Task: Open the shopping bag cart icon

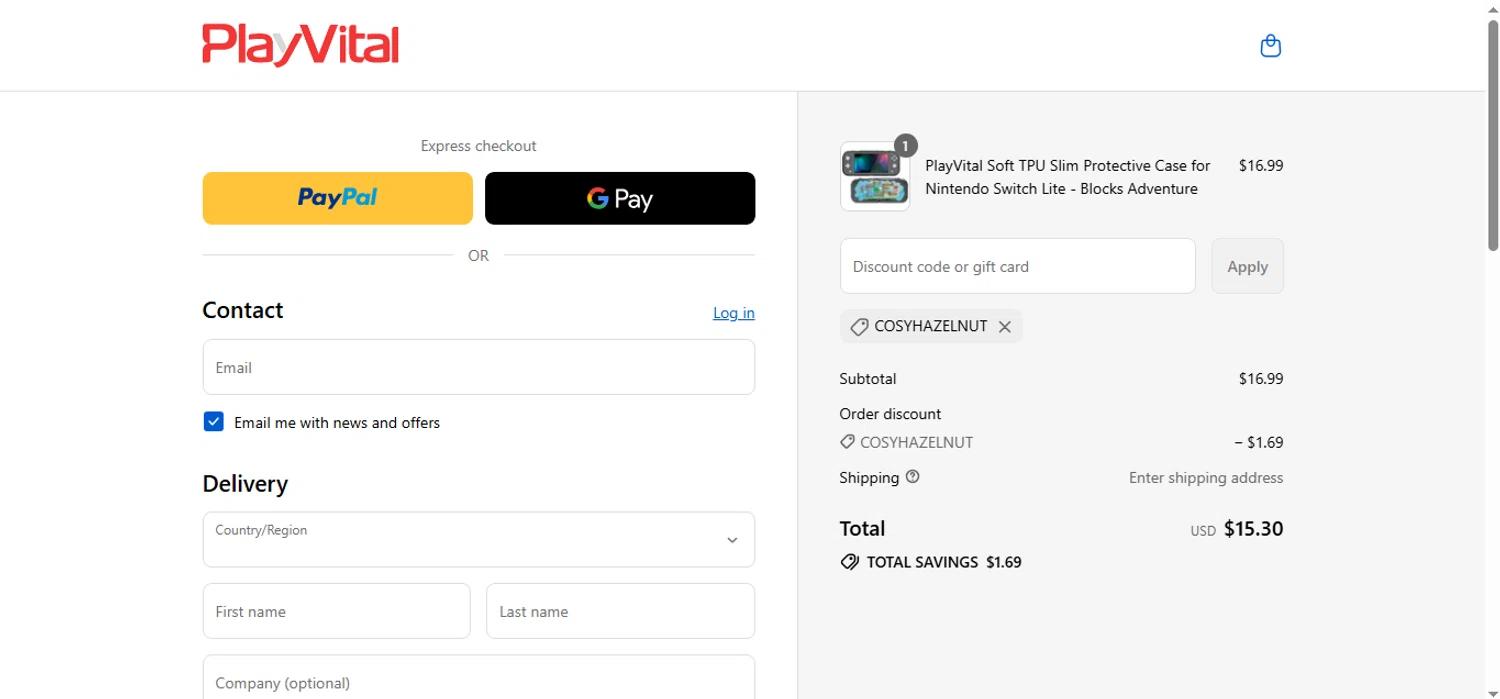Action: pyautogui.click(x=1271, y=46)
